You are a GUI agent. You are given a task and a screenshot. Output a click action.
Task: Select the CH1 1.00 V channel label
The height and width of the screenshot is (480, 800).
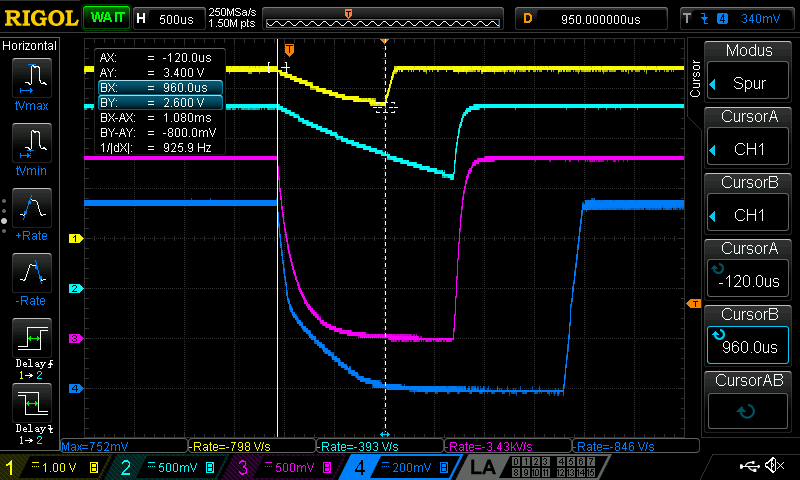(x=52, y=467)
